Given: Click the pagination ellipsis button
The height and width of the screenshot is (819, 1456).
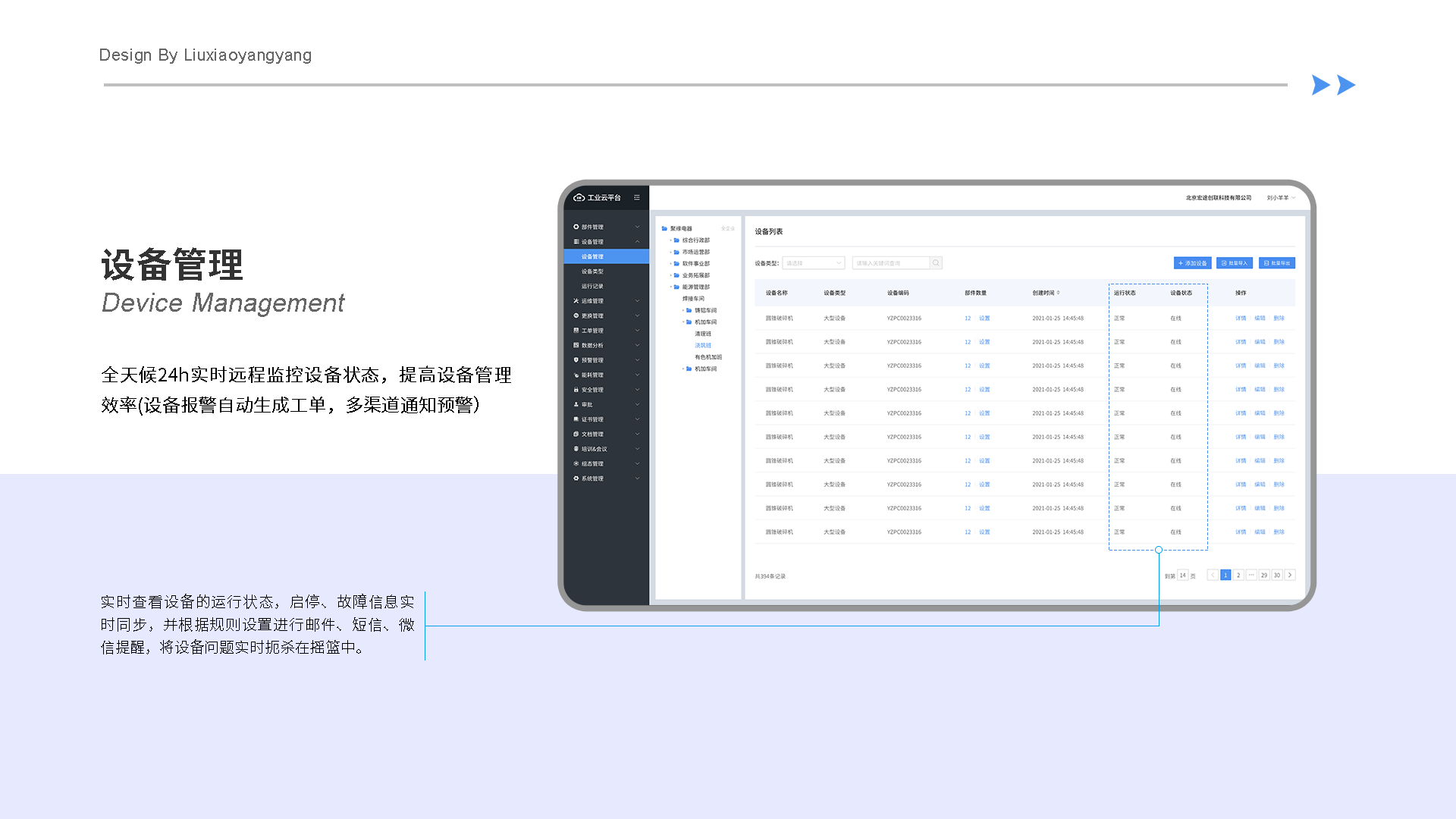Looking at the screenshot, I should [x=1251, y=575].
